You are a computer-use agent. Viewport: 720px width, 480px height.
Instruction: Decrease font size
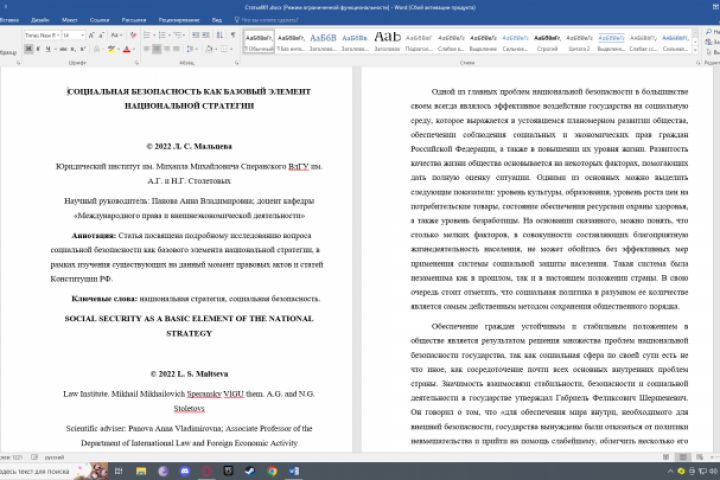(x=101, y=35)
